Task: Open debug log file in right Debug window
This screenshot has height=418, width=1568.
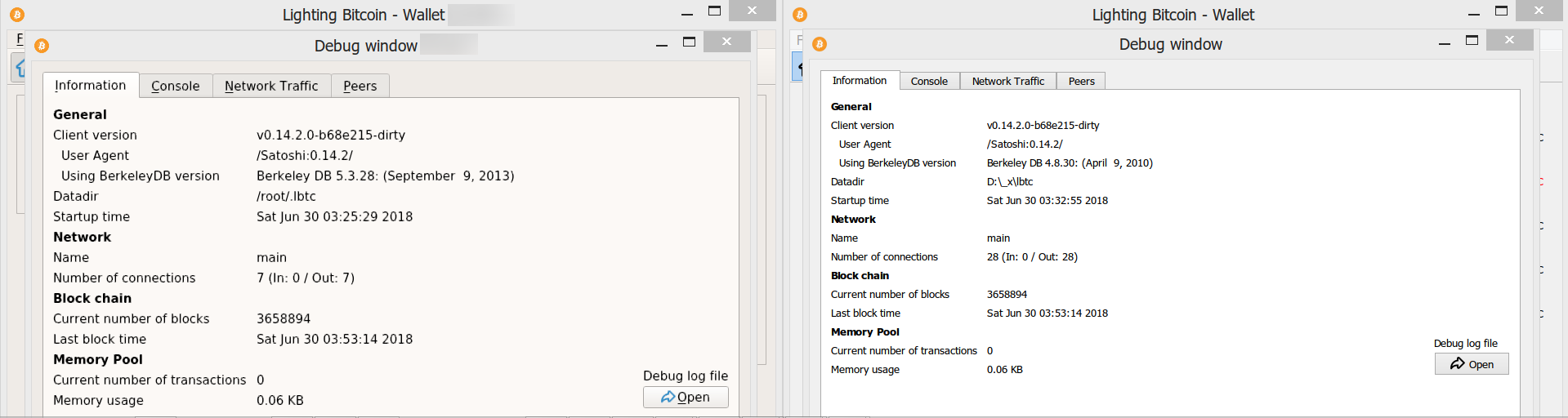Action: coord(1472,364)
